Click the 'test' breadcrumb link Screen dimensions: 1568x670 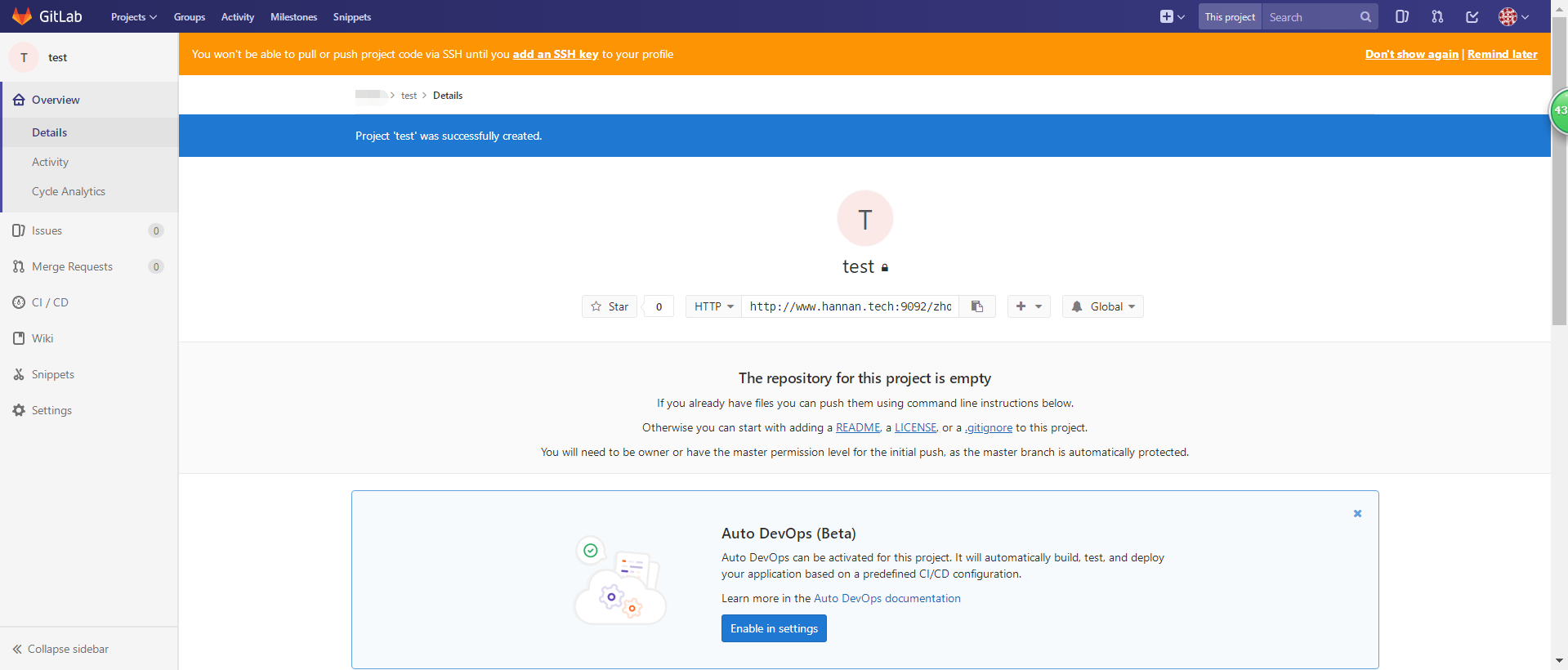point(409,96)
